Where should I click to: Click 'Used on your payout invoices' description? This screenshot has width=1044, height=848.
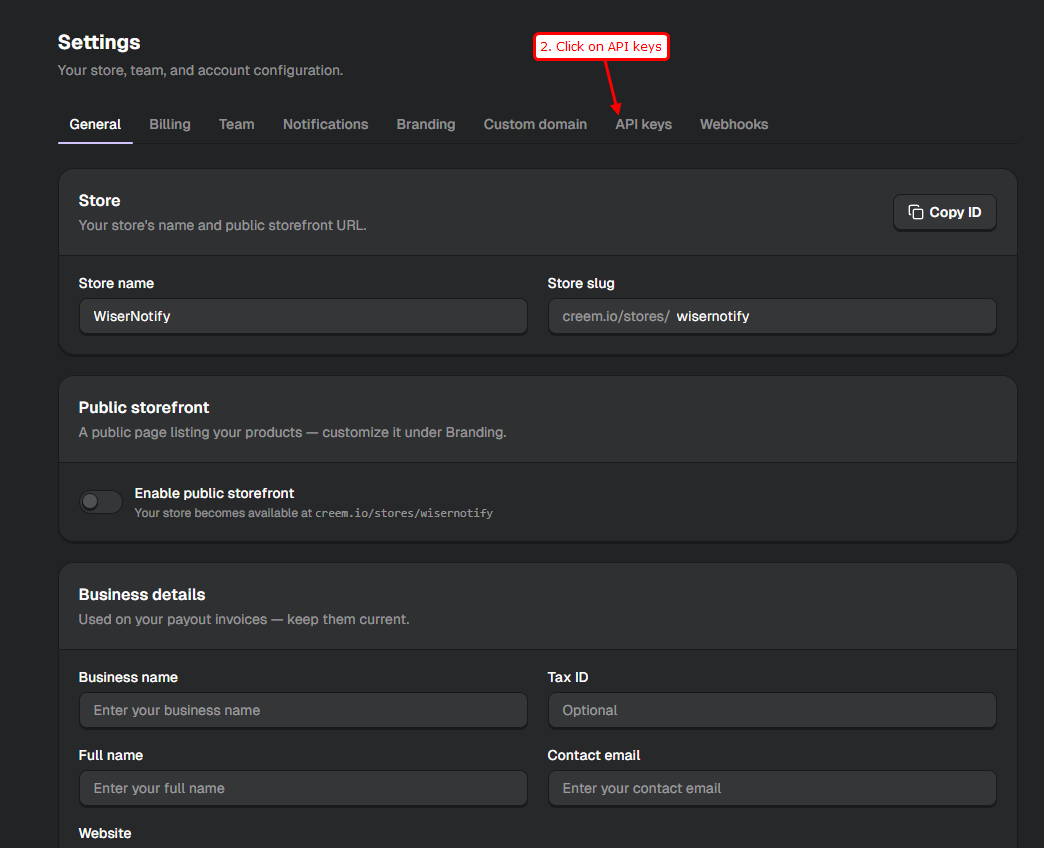coord(244,620)
